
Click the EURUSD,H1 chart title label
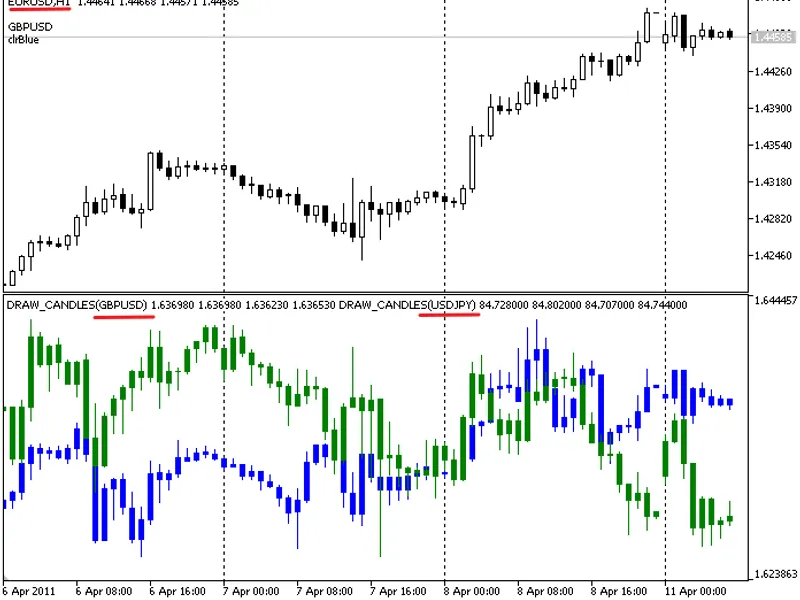point(39,3)
